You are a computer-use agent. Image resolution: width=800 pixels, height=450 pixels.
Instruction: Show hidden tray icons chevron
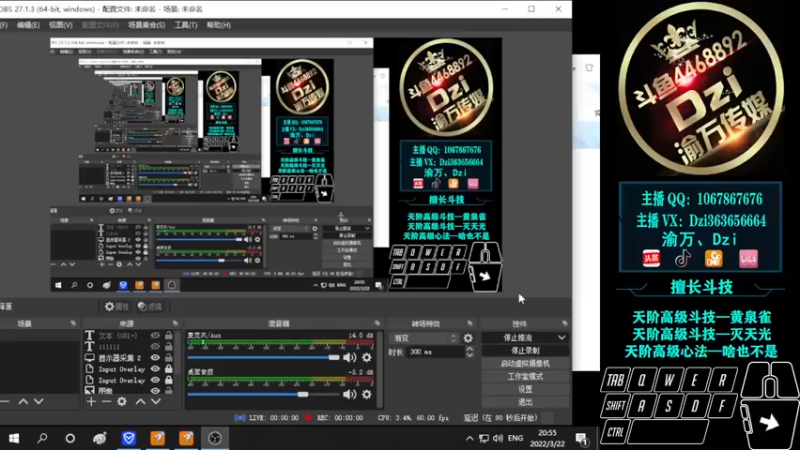pyautogui.click(x=469, y=438)
